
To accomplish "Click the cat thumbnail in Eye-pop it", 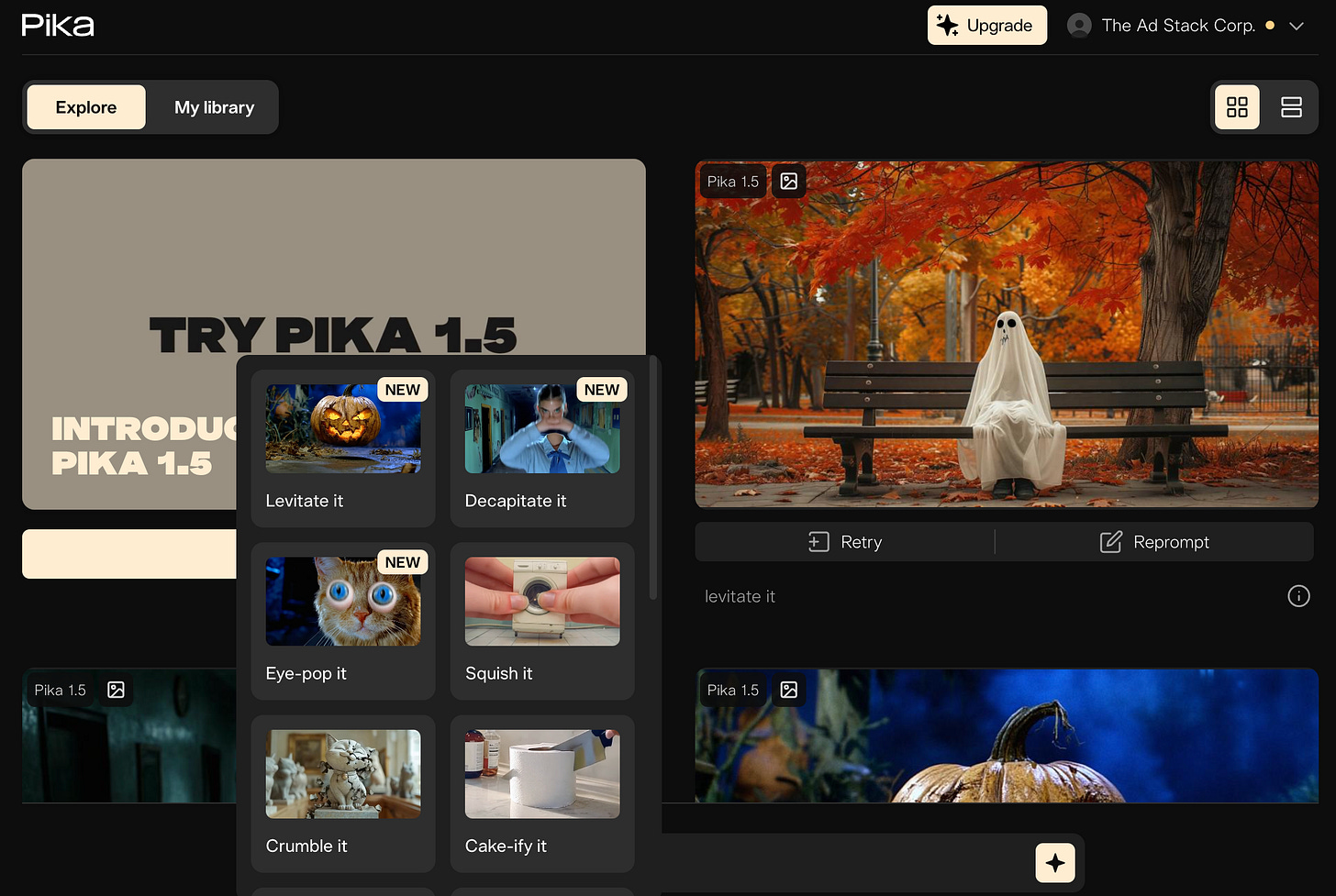I will pos(343,602).
